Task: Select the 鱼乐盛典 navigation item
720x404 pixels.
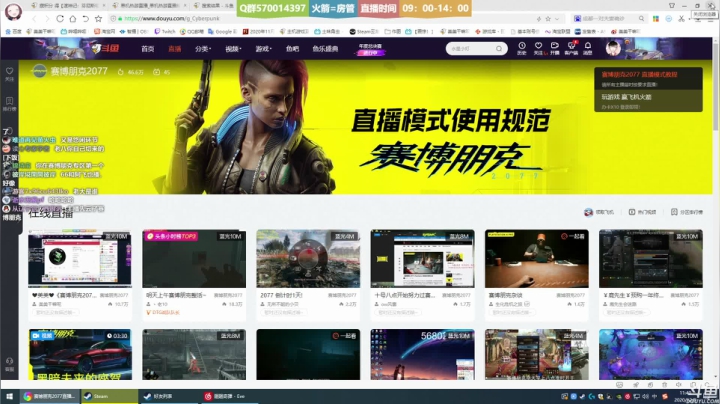Action: click(325, 49)
